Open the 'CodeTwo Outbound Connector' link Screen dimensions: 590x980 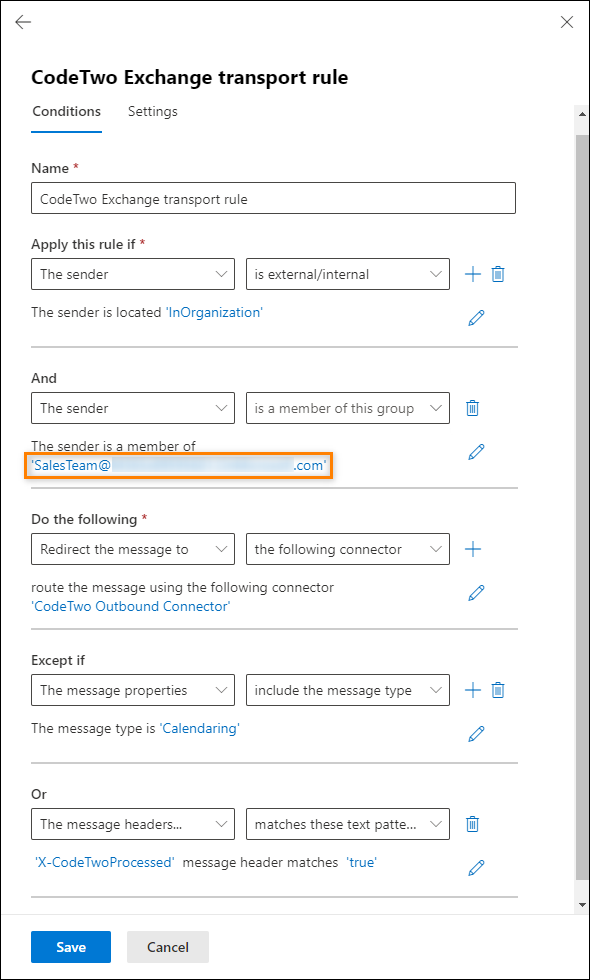click(131, 606)
